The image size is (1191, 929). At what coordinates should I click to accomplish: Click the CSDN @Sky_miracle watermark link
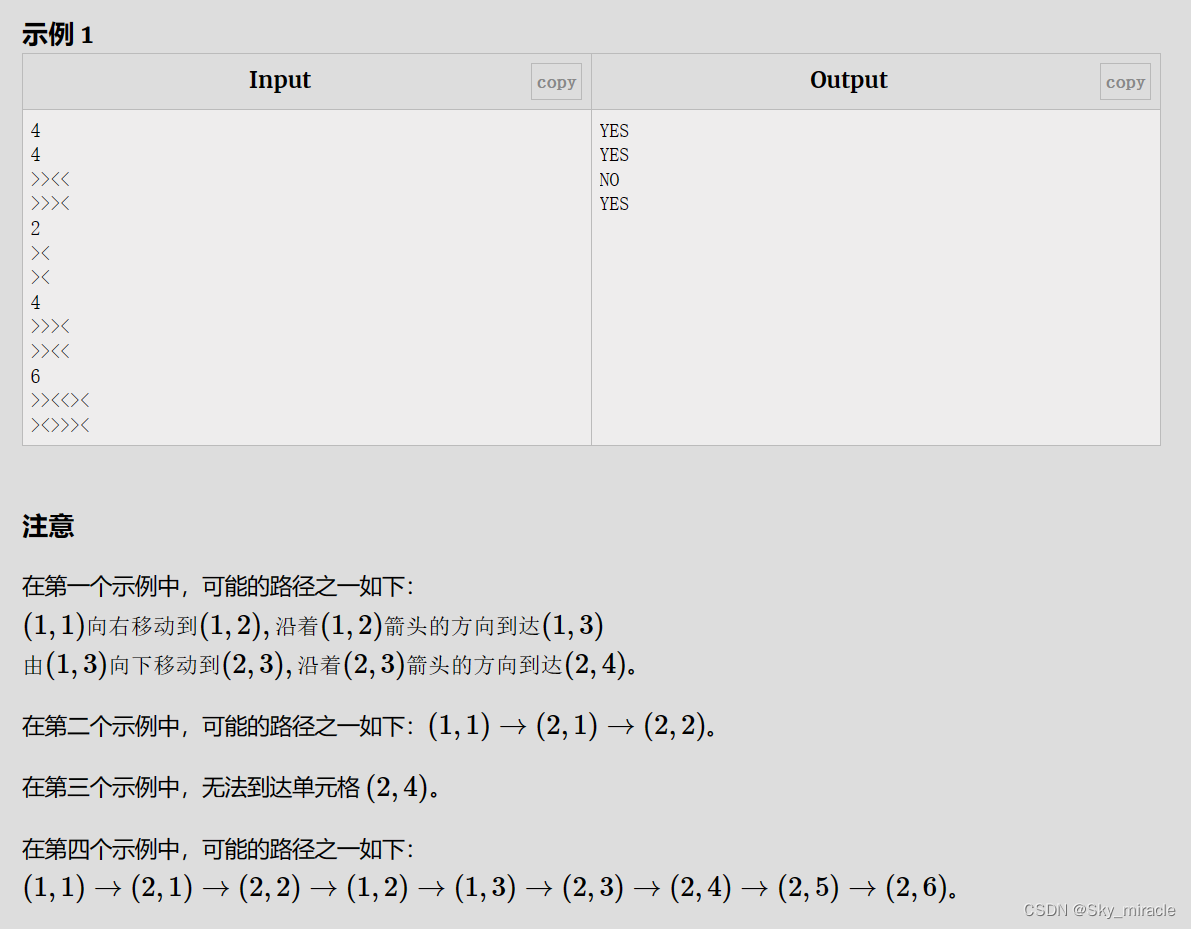click(1098, 910)
